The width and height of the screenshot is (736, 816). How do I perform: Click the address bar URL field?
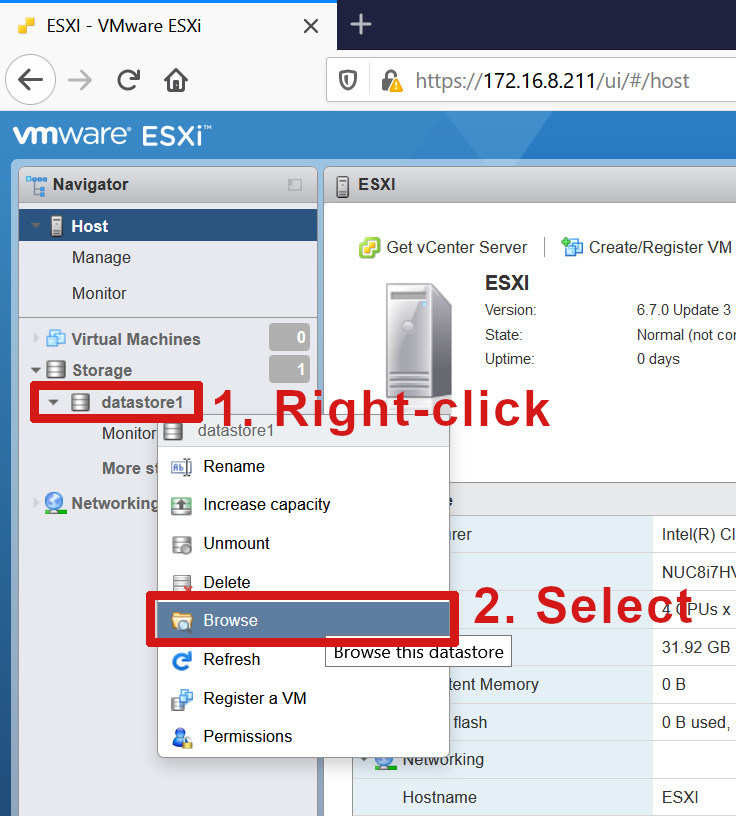(552, 81)
